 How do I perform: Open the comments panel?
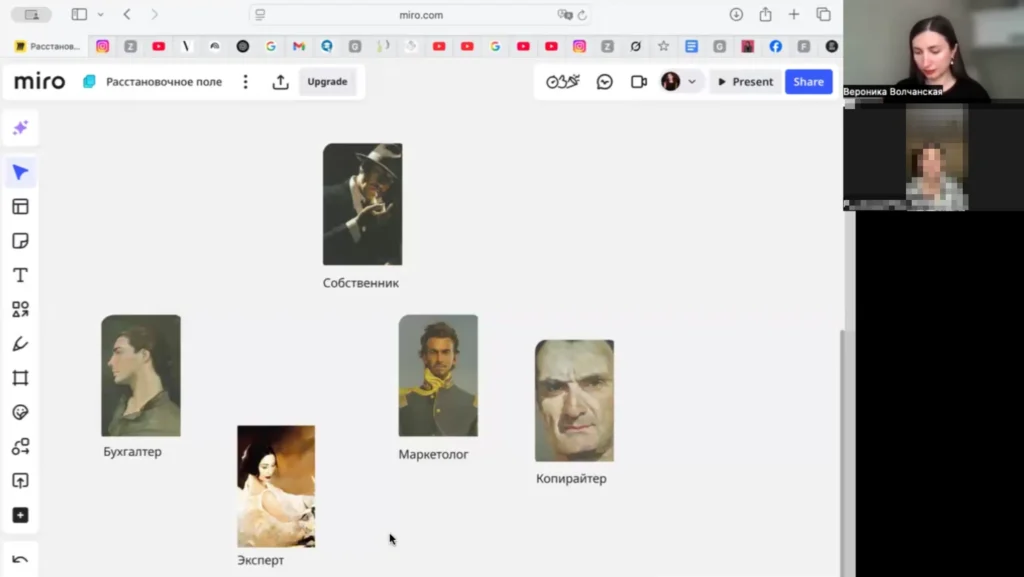[605, 82]
